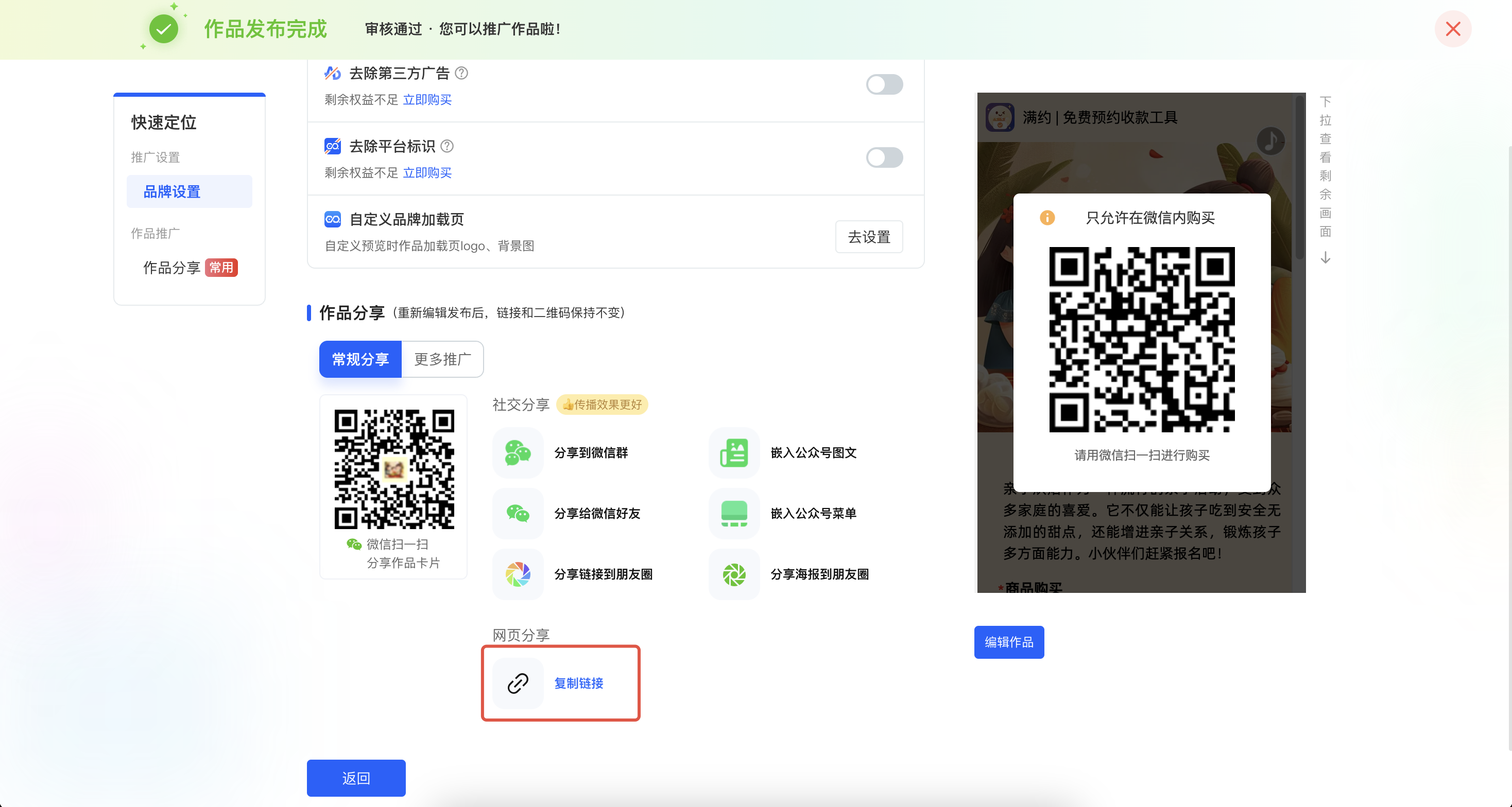
Task: Click the 编辑作品 button
Action: [x=1008, y=642]
